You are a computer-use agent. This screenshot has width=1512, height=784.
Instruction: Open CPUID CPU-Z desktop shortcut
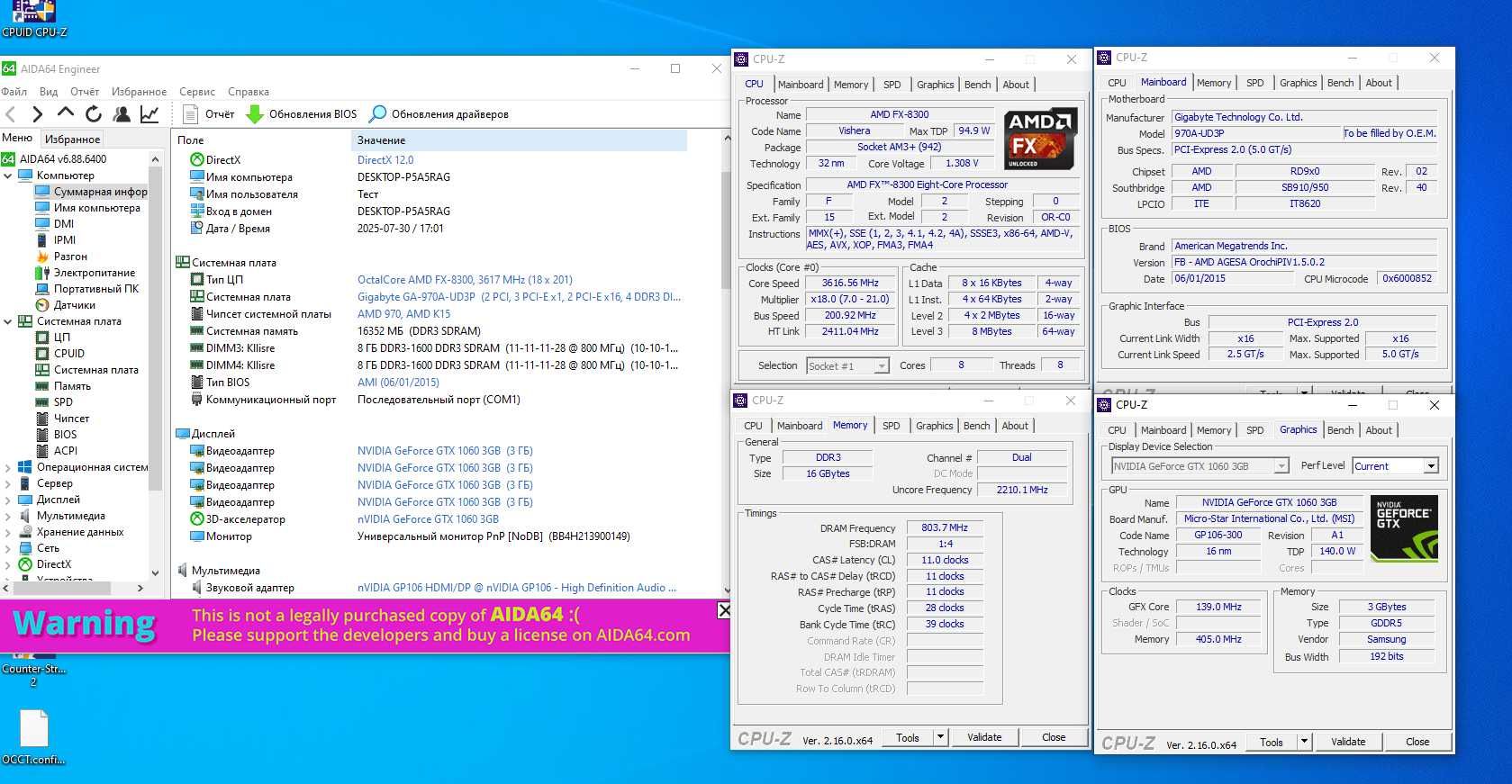(34, 20)
